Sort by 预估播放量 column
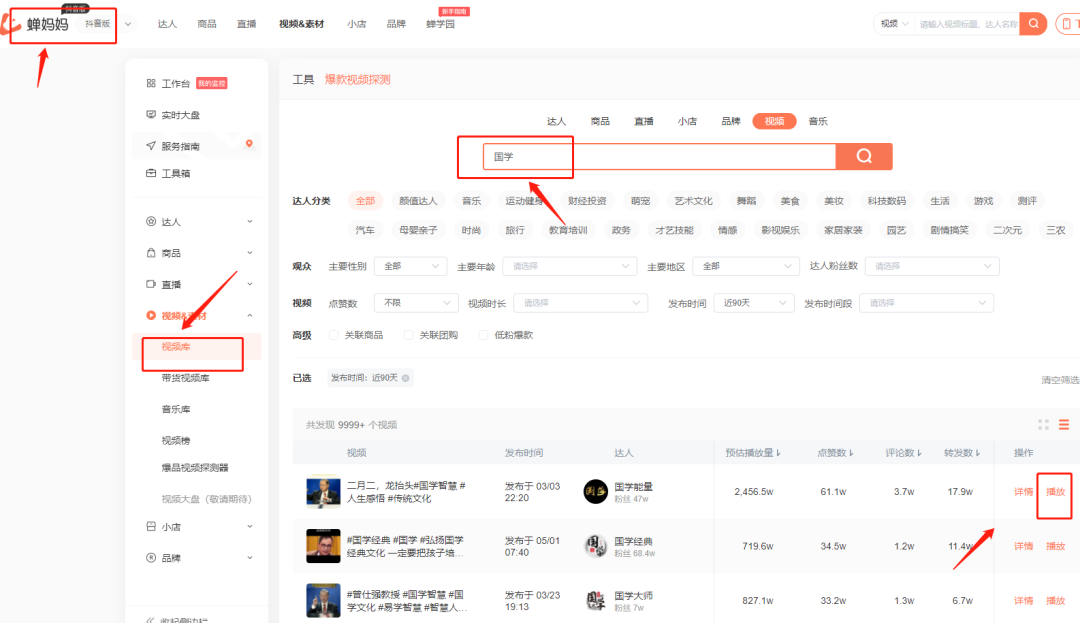This screenshot has height=623, width=1080. 753,452
